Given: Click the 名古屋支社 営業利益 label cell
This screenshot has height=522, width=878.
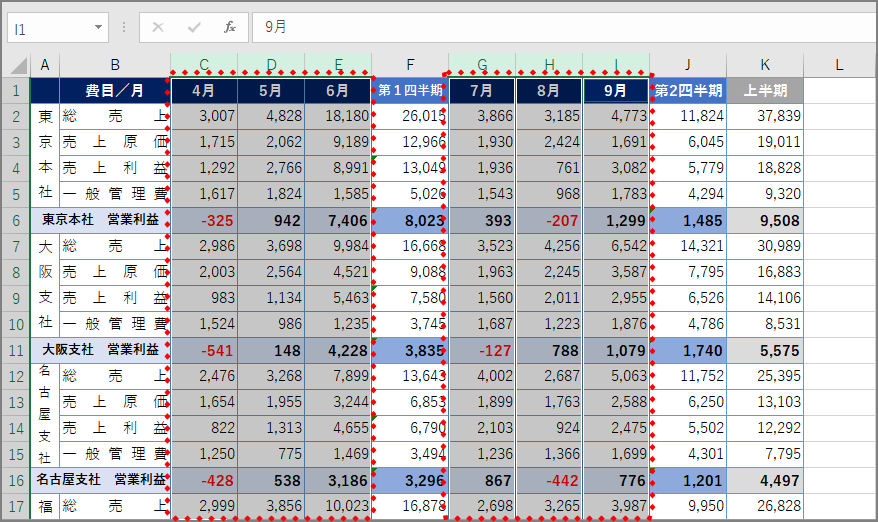Looking at the screenshot, I should (x=100, y=481).
